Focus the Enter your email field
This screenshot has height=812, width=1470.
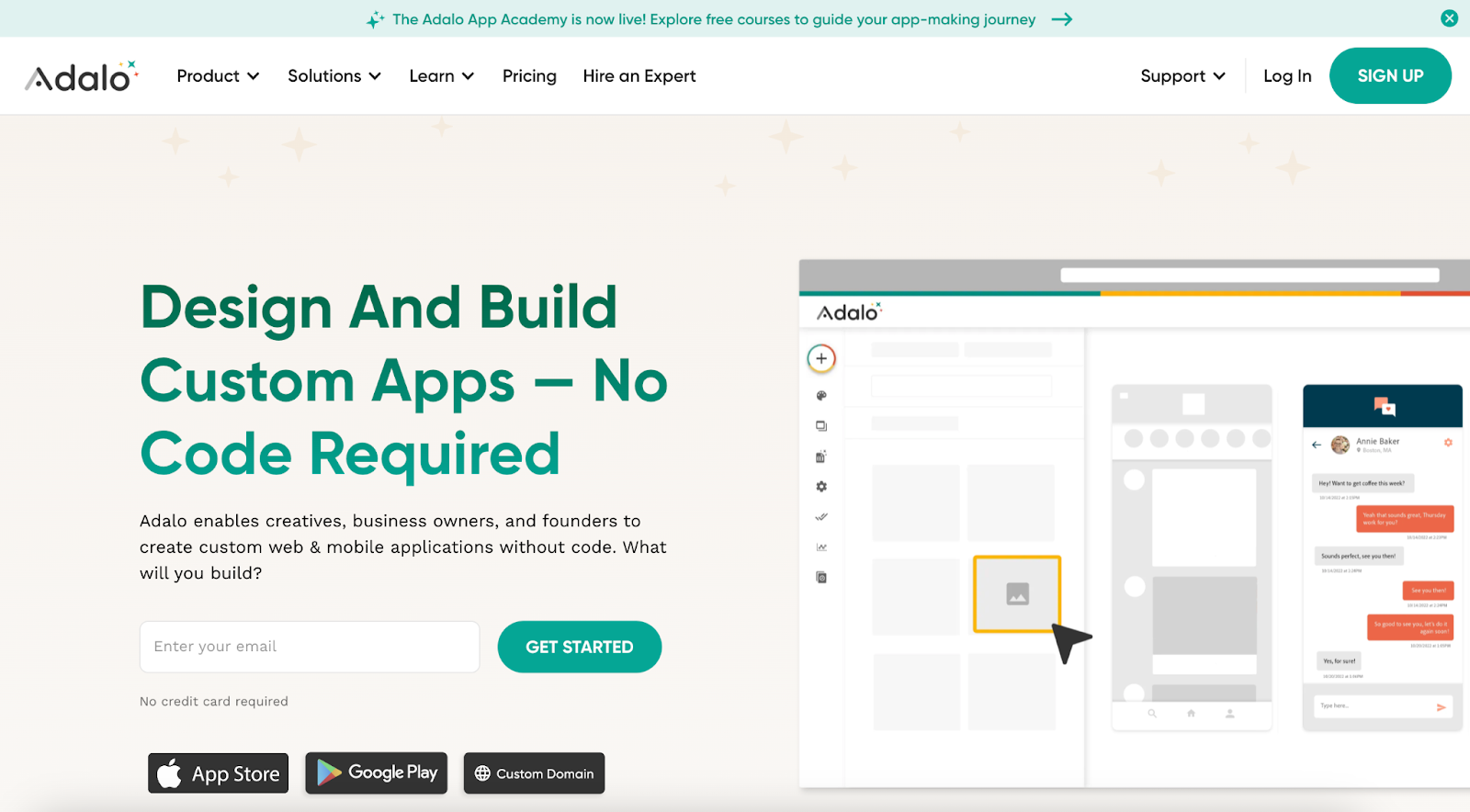coord(310,647)
